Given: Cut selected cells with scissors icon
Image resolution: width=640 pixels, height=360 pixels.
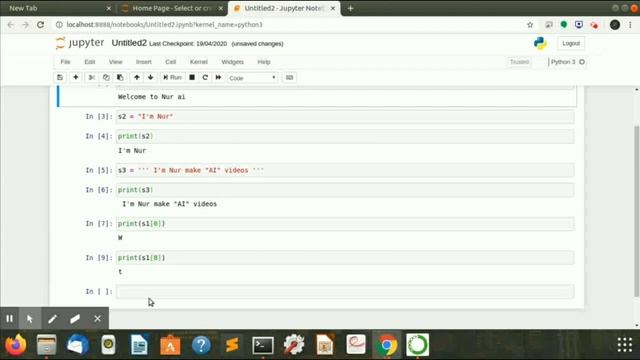Looking at the screenshot, I should pyautogui.click(x=91, y=78).
